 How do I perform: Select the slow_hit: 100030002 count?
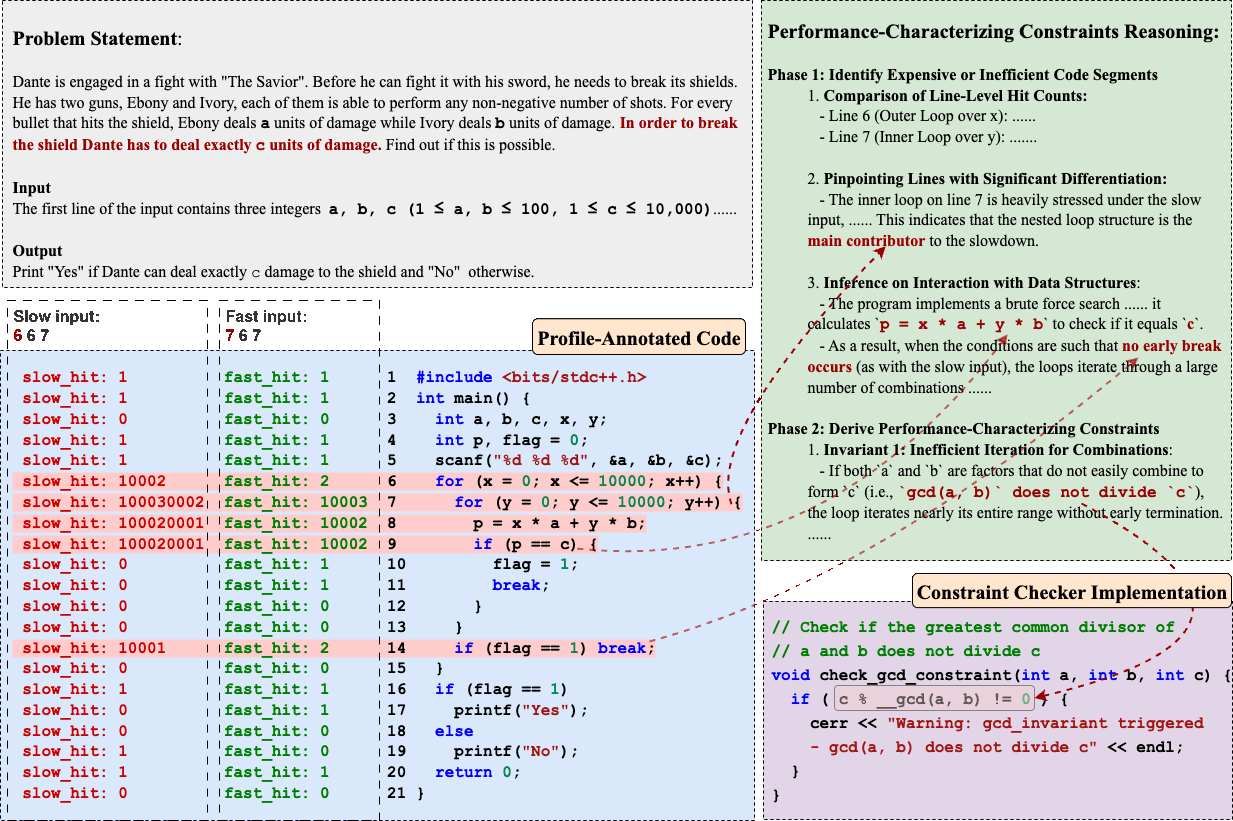coord(113,502)
